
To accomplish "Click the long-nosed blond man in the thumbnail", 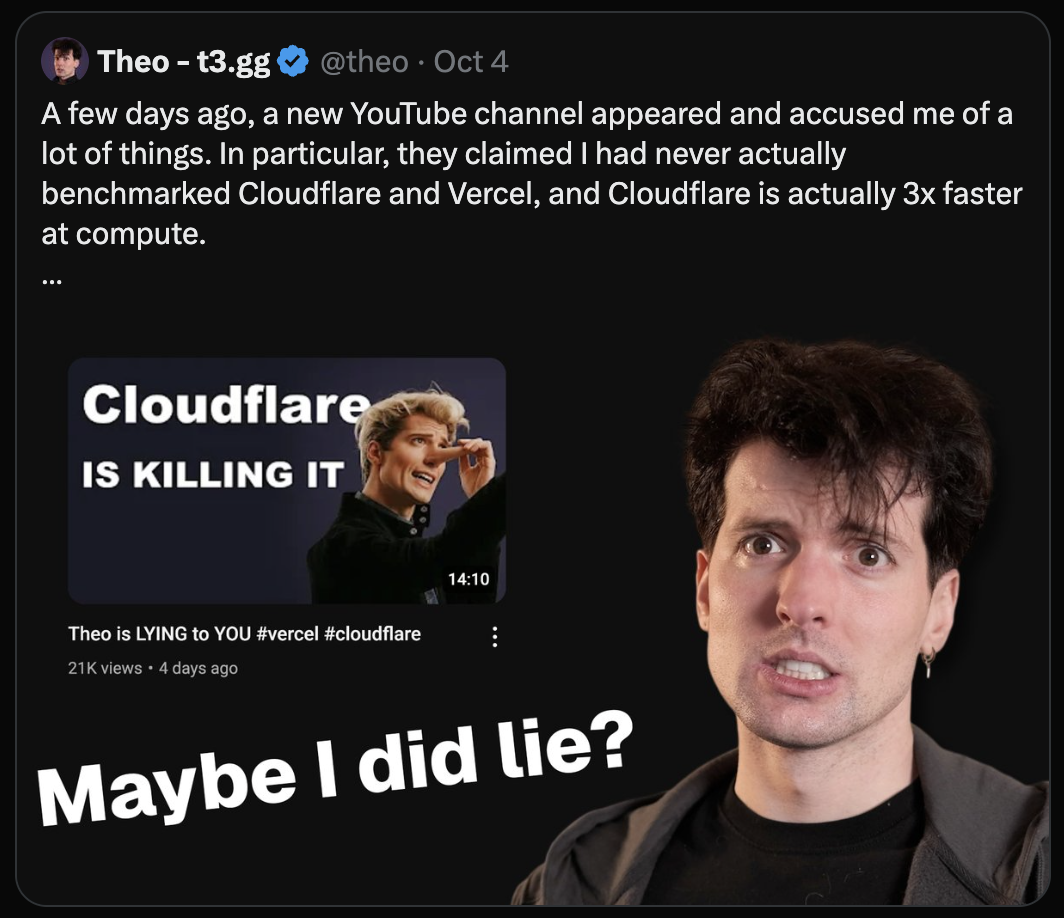I will coord(415,470).
